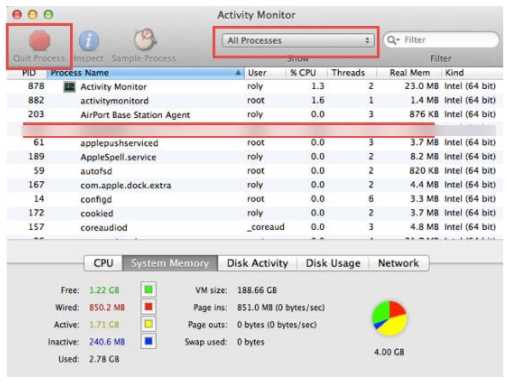
Task: Click the Used 2.78 GB value
Action: click(x=104, y=359)
